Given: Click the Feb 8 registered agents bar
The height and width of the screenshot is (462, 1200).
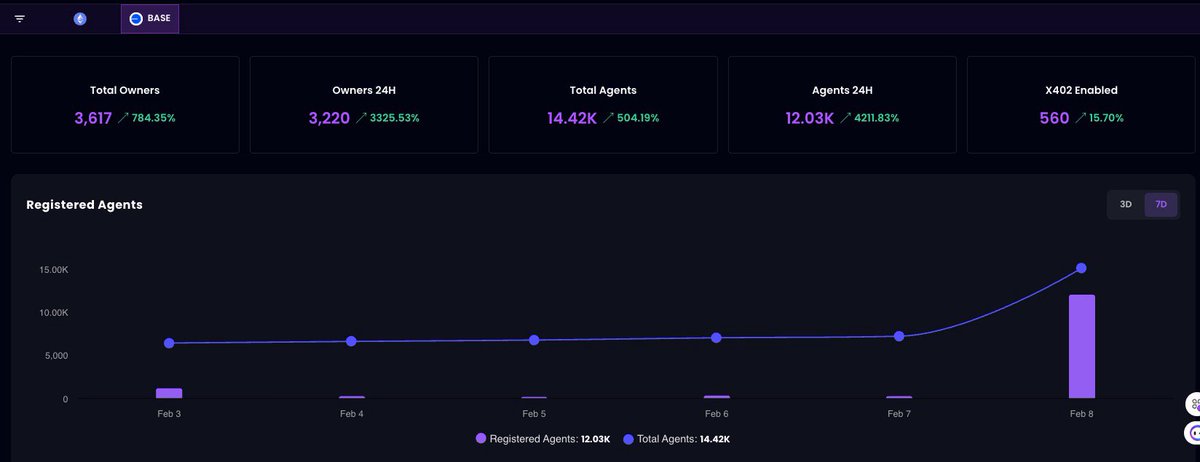Looking at the screenshot, I should (1081, 347).
